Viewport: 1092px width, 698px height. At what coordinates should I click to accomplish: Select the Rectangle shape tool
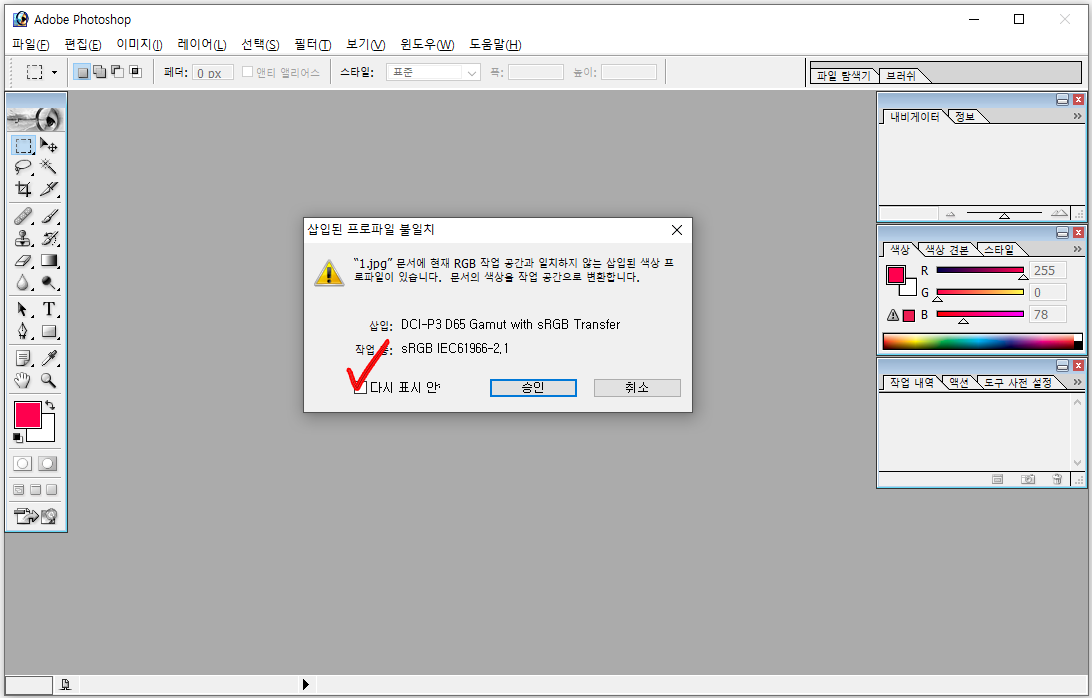click(x=49, y=331)
